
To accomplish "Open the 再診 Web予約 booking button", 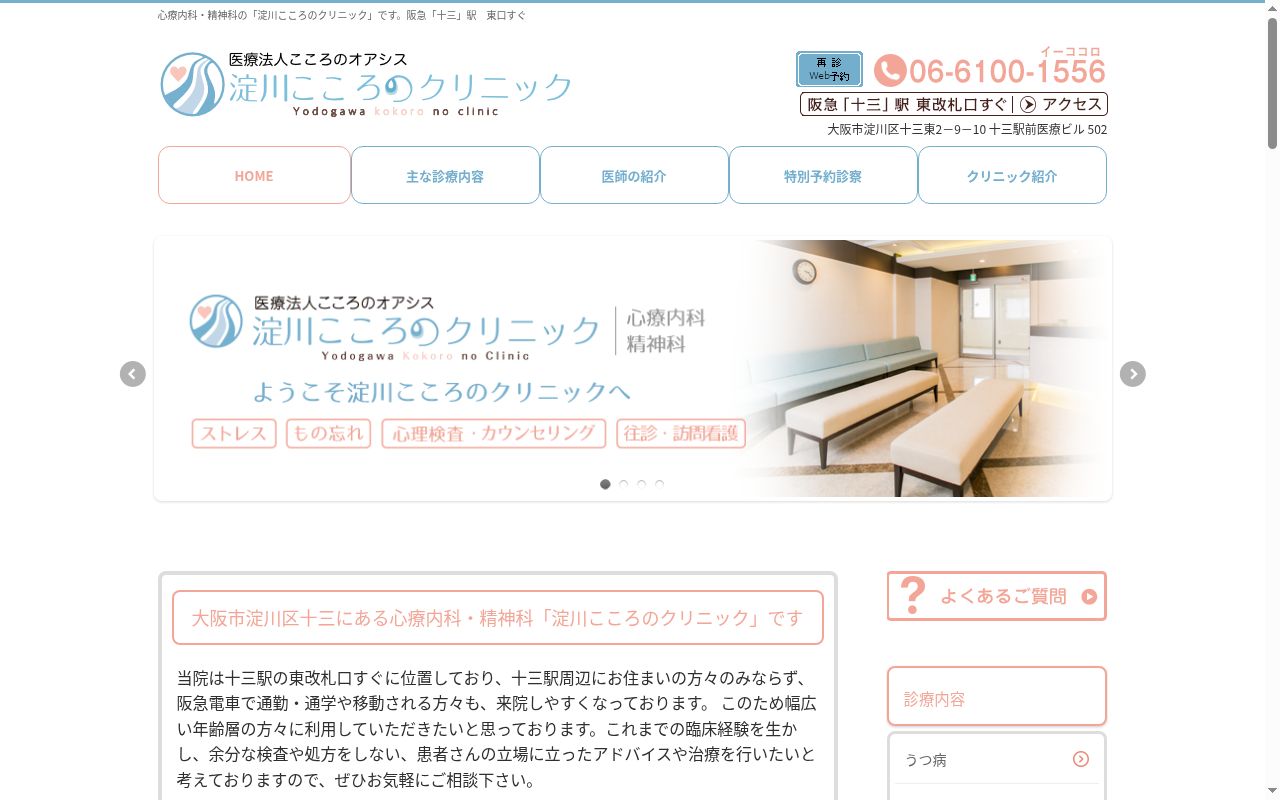I will point(829,69).
